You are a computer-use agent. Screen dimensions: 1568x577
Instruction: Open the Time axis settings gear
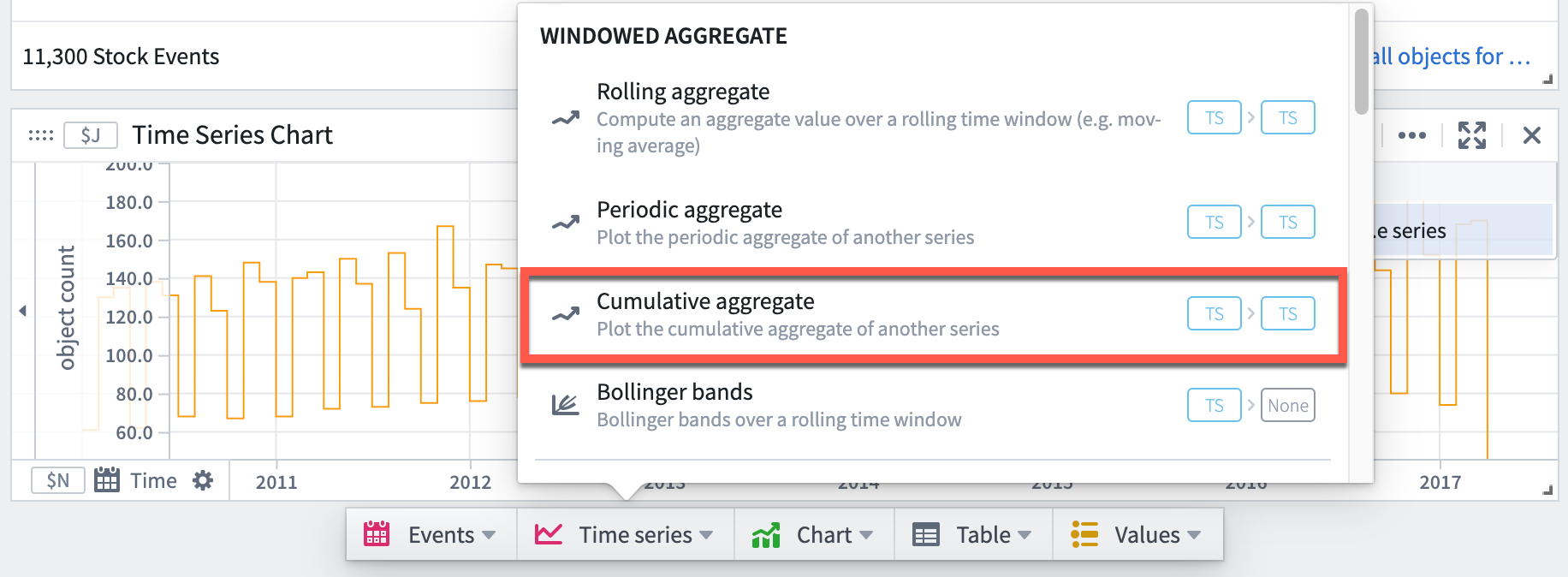(x=203, y=480)
